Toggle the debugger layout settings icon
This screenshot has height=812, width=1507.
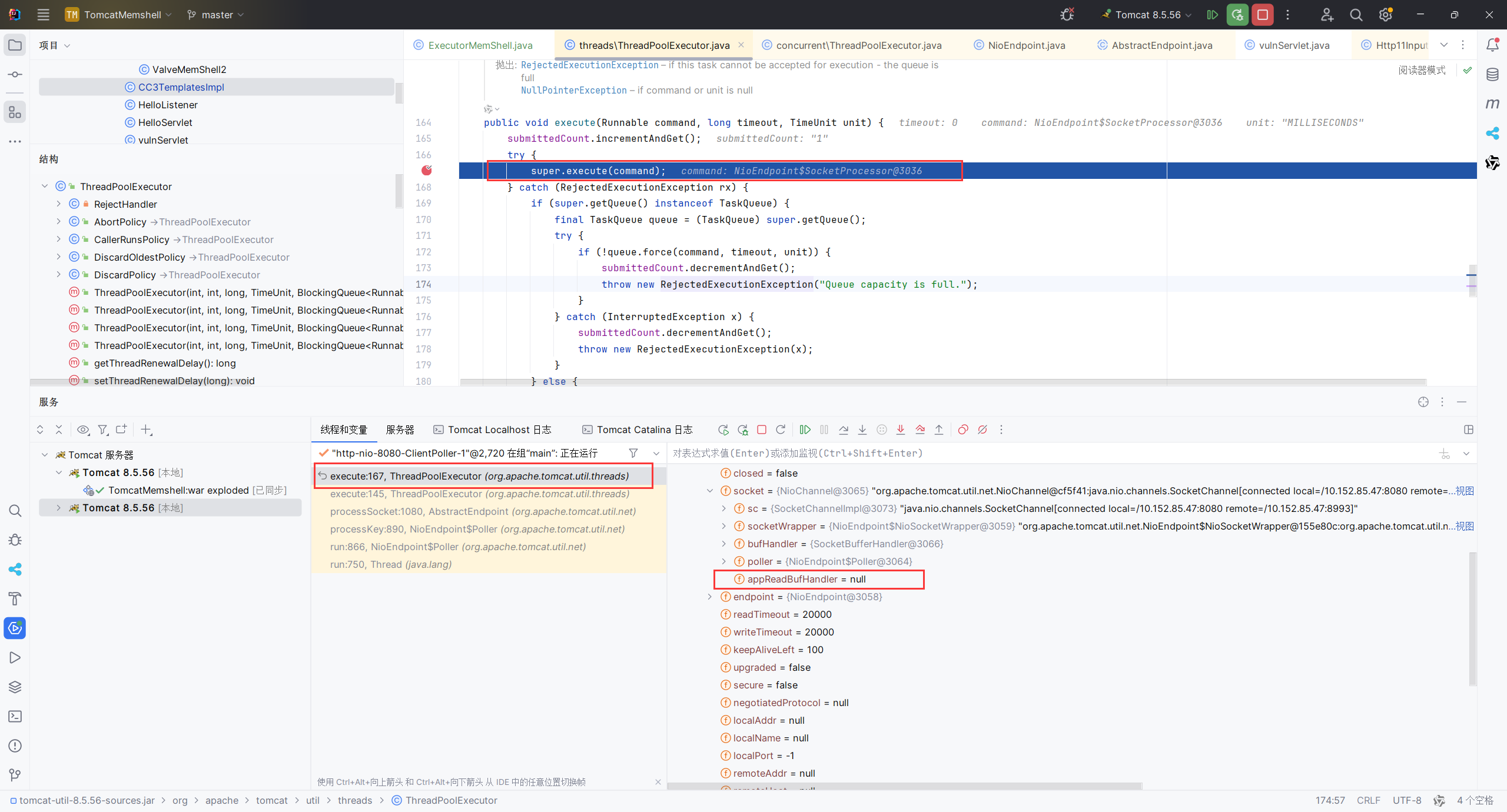[x=1469, y=430]
